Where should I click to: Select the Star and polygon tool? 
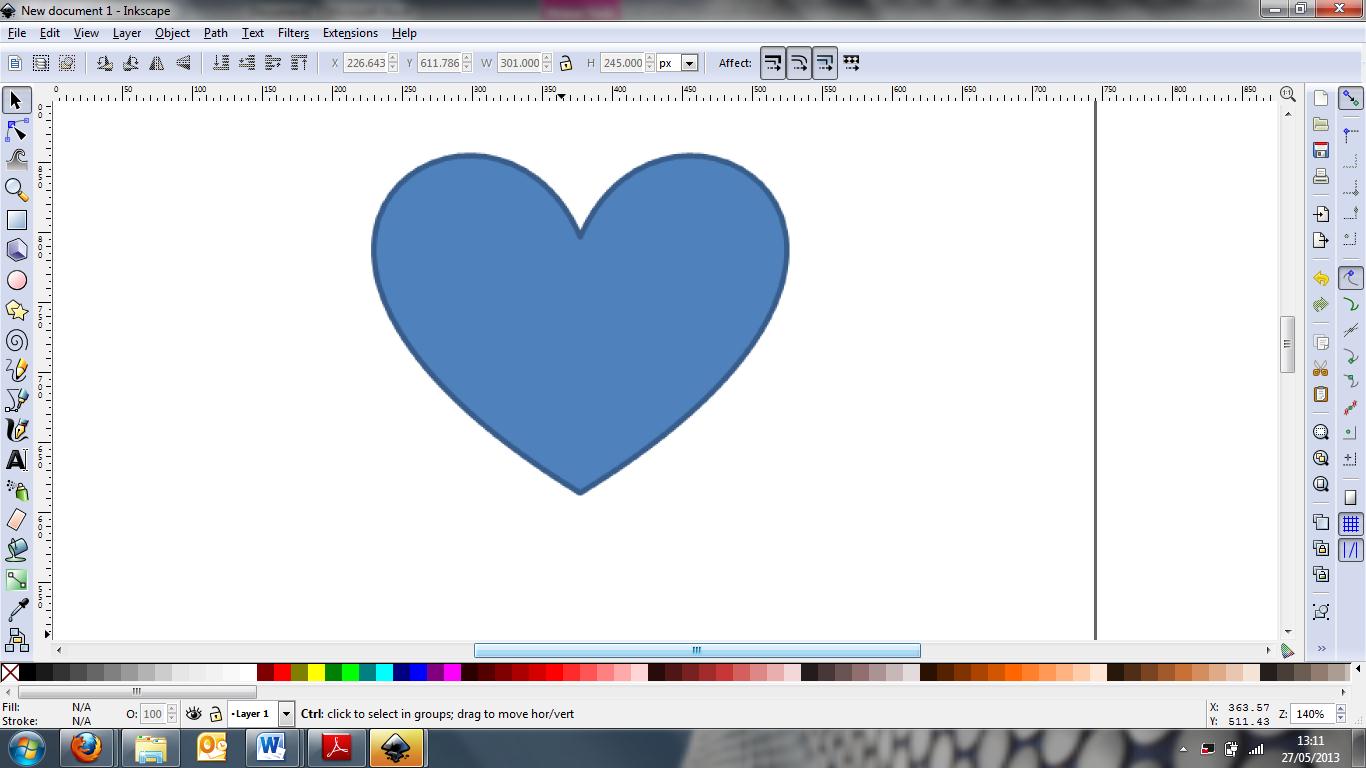coord(16,310)
